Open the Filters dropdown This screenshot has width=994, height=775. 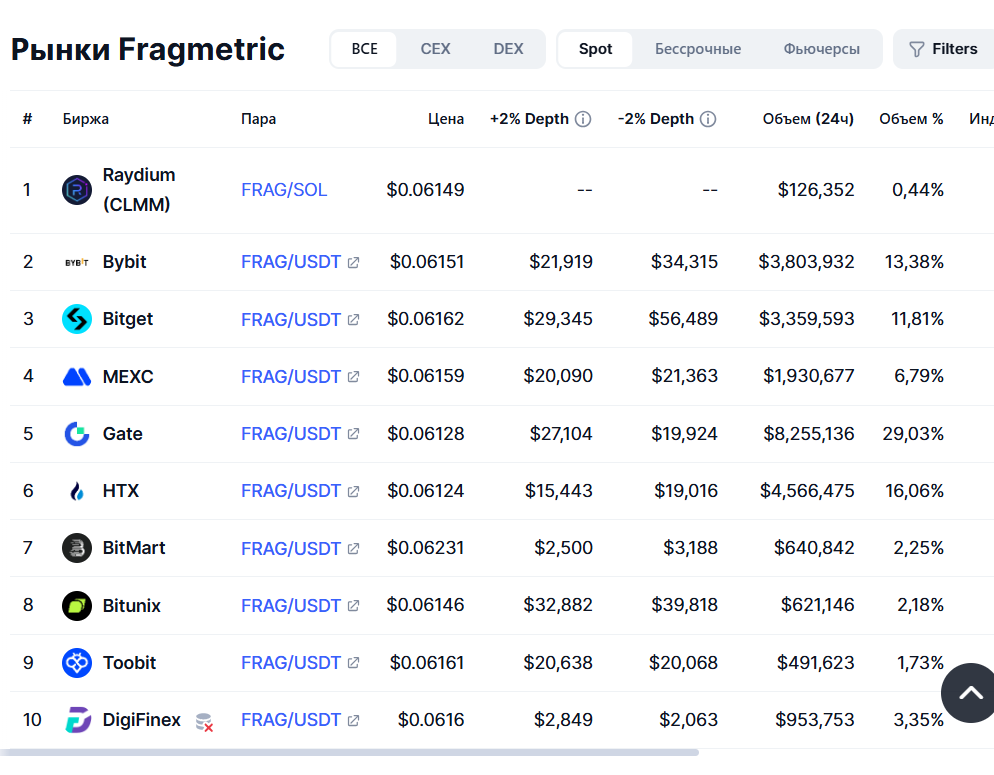[943, 49]
